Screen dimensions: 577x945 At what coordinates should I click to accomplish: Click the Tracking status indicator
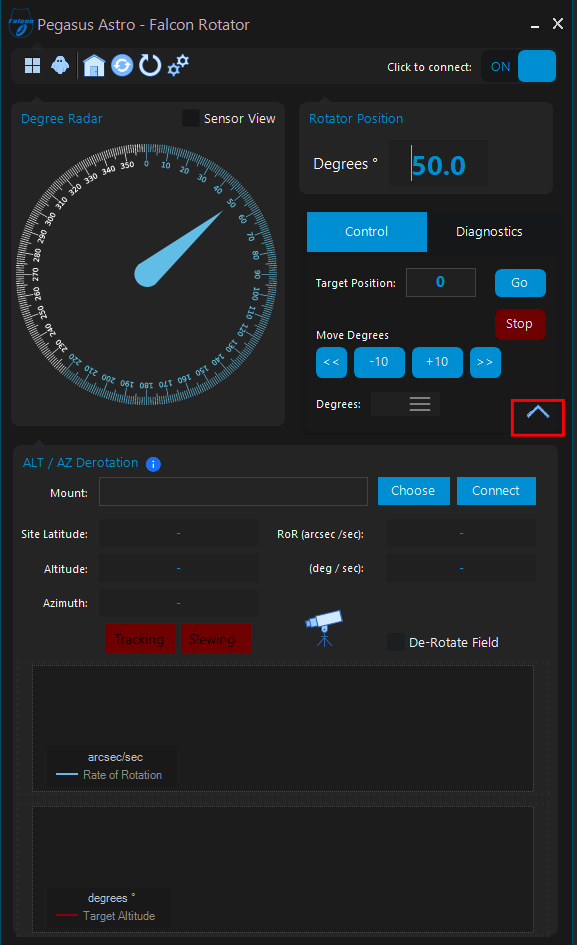[x=140, y=639]
